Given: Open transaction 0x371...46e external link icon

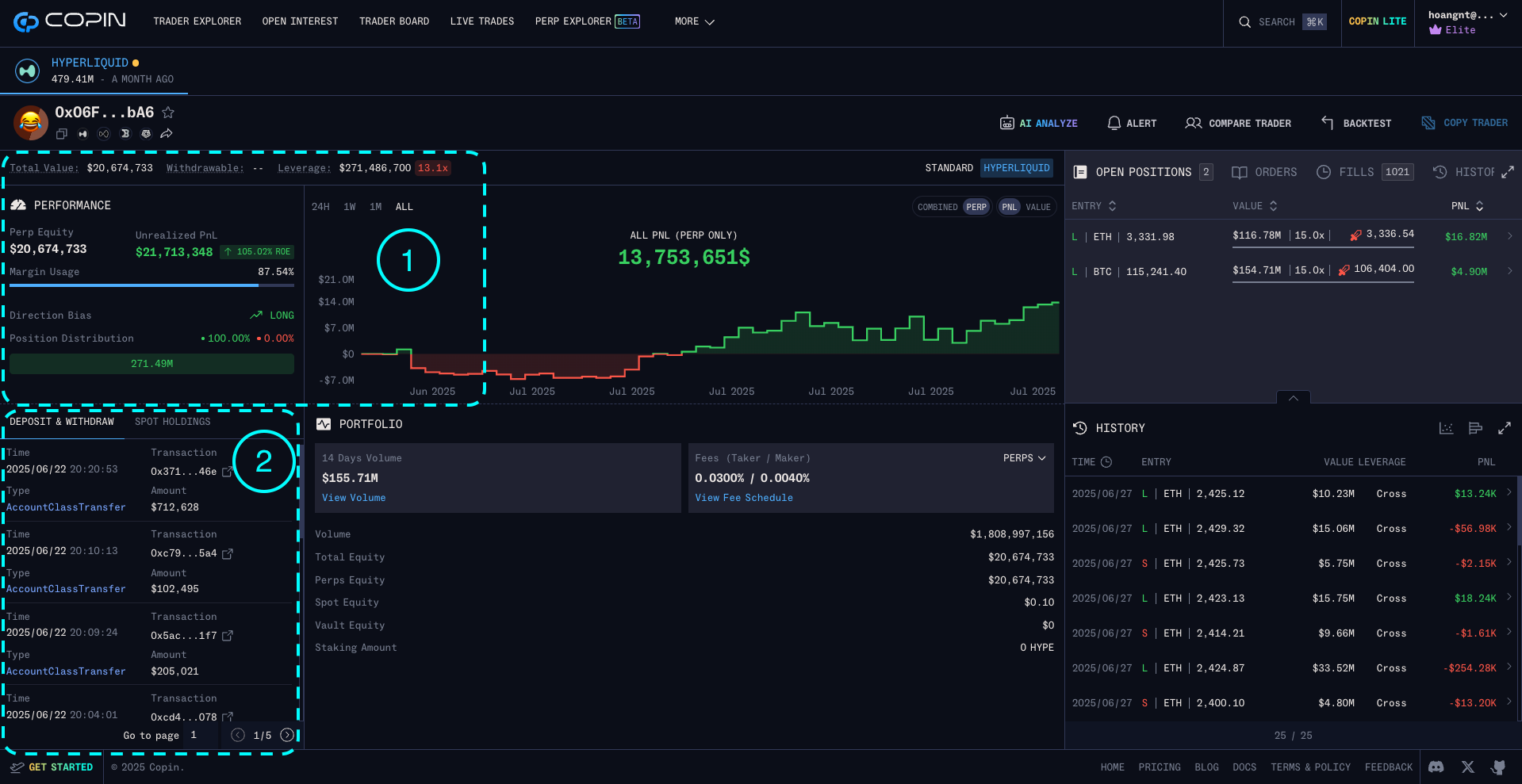Looking at the screenshot, I should (227, 472).
